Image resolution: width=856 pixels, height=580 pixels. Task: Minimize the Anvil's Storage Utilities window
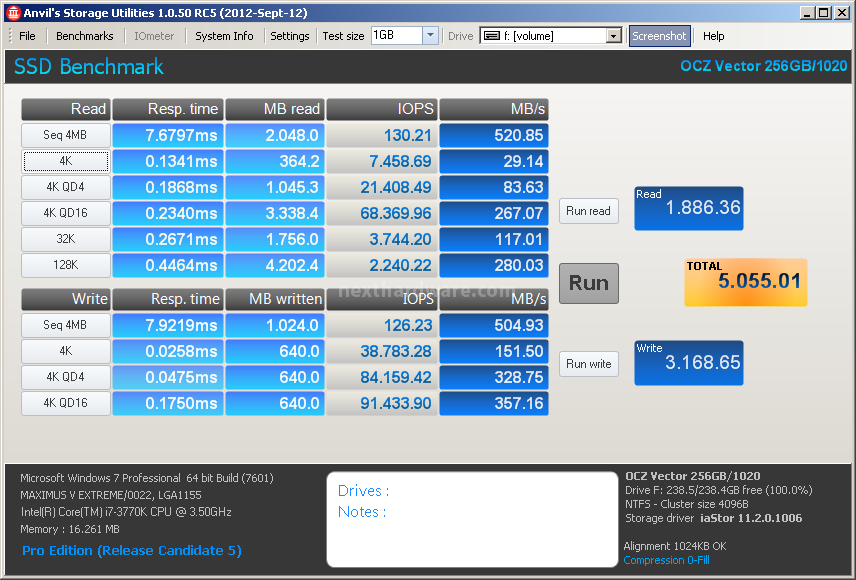point(807,13)
